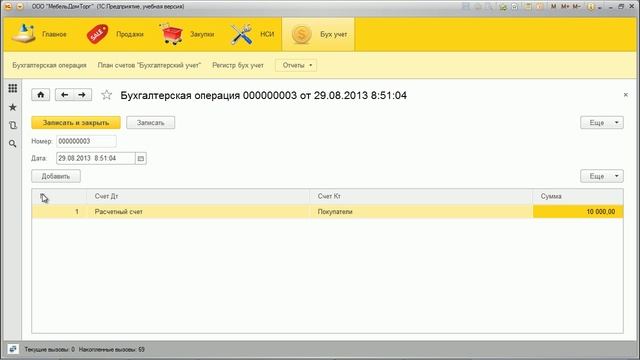This screenshot has height=360, width=640.
Task: Click the Записать button
Action: (x=151, y=122)
